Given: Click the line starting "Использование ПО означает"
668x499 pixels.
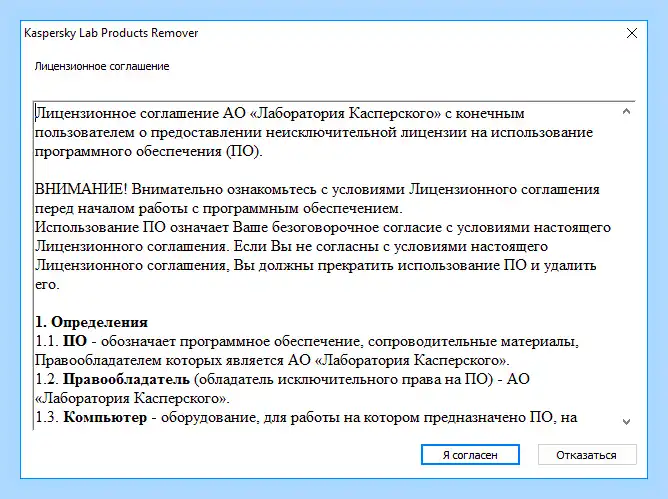Looking at the screenshot, I should coord(322,228).
